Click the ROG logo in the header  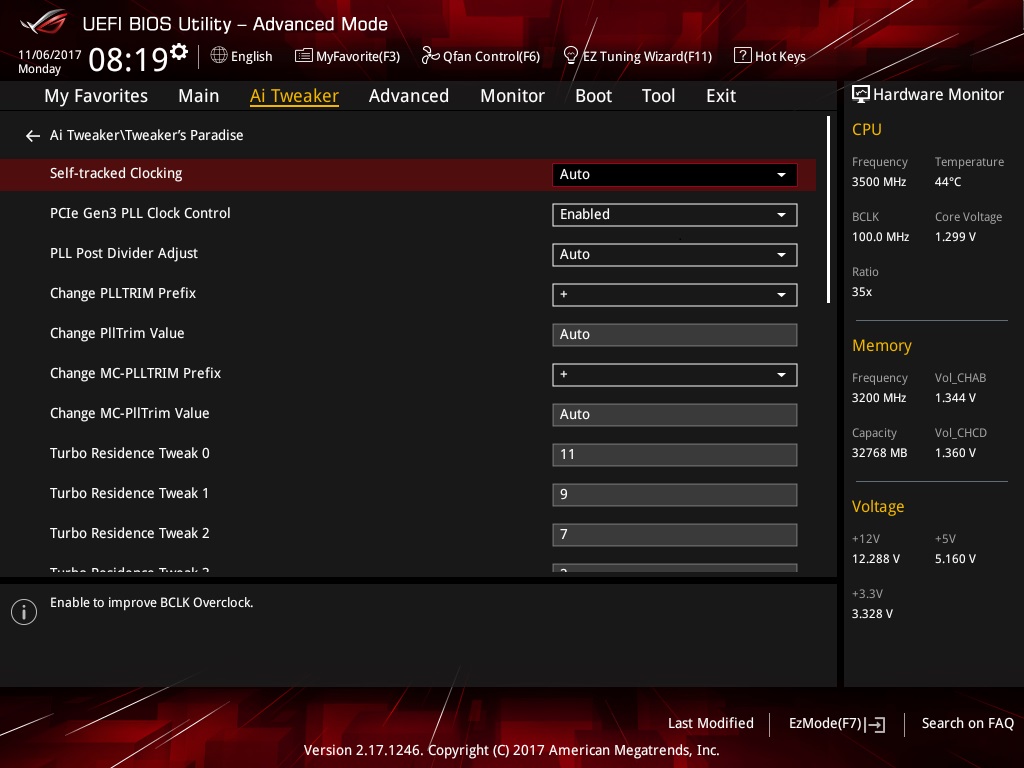click(44, 22)
